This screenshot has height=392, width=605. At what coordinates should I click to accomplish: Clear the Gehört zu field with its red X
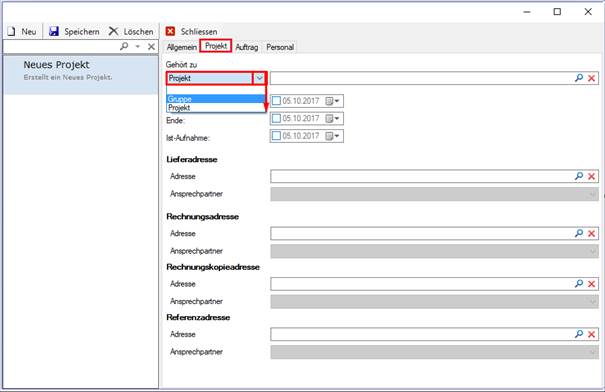click(591, 78)
